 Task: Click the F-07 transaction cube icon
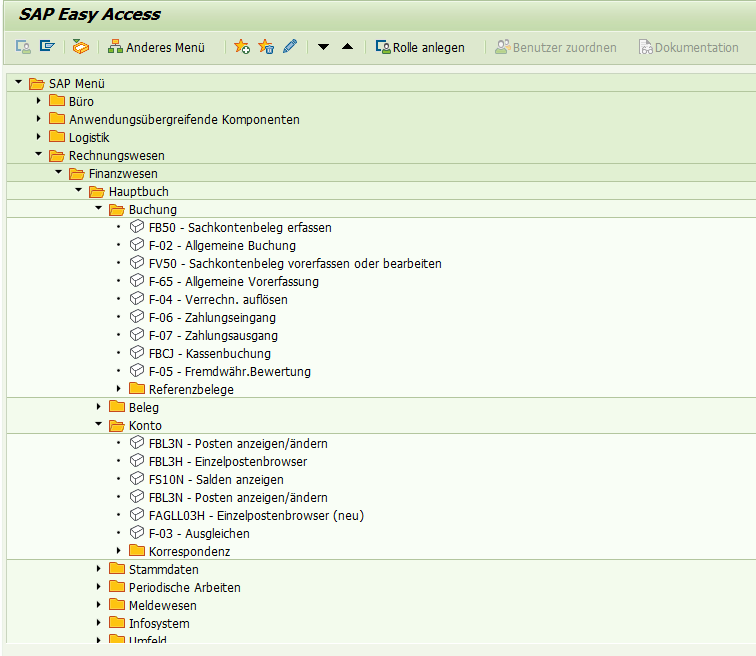coord(137,335)
